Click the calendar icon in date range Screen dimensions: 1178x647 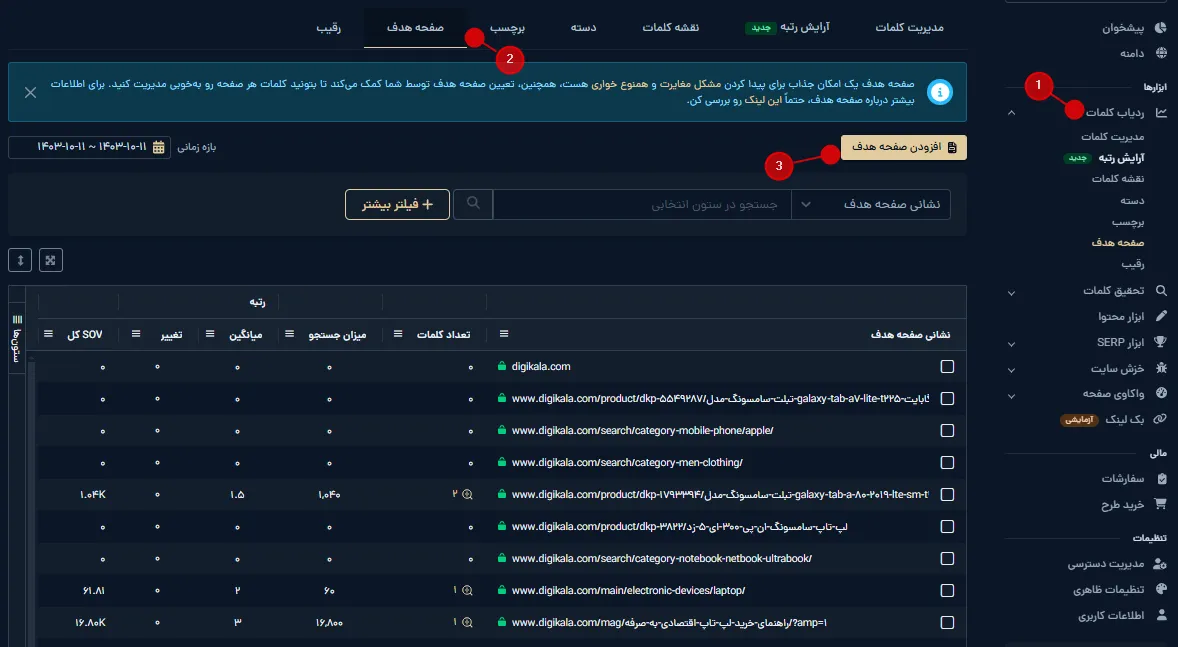point(159,147)
